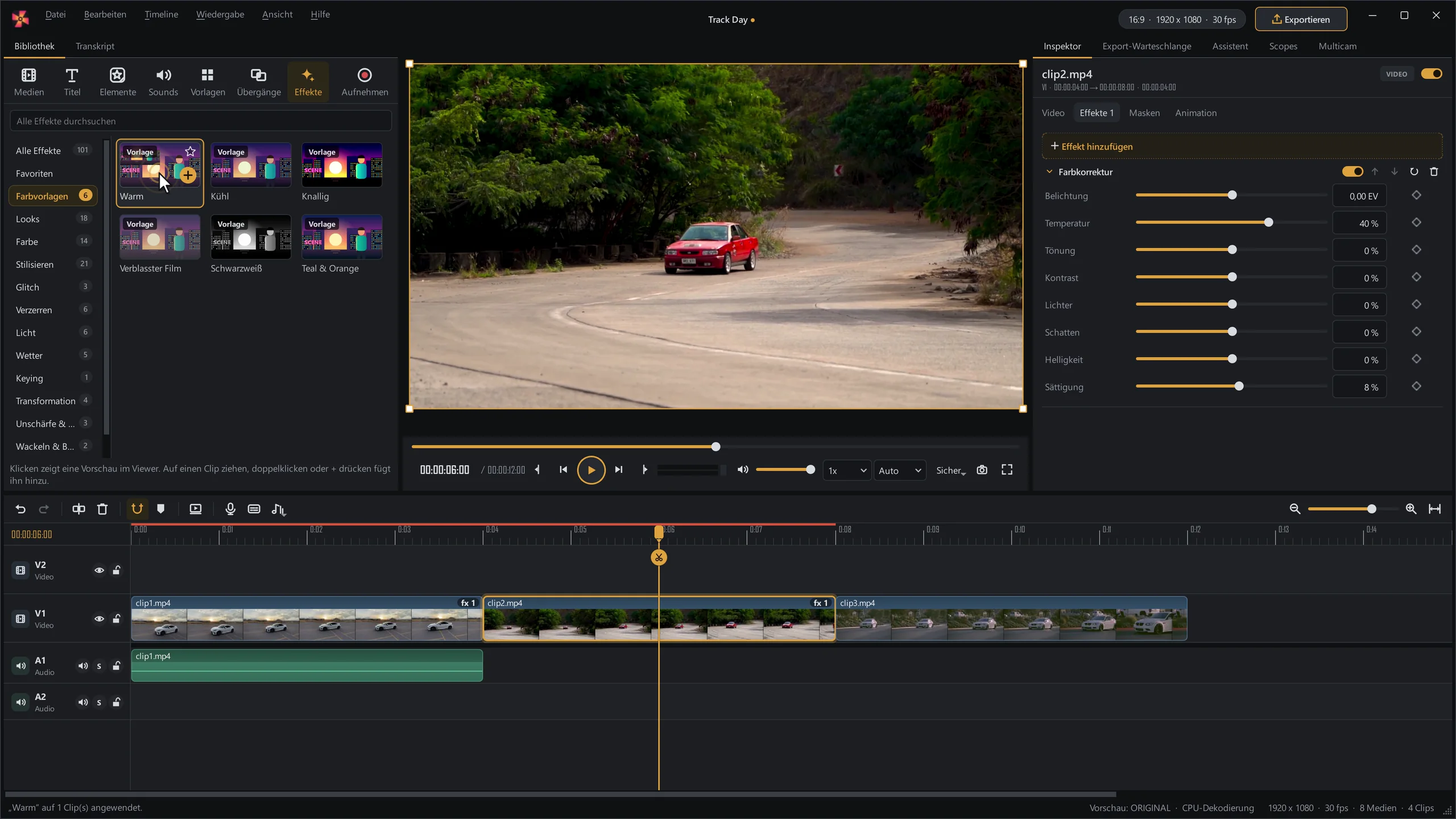This screenshot has width=1456, height=819.
Task: Open the project format 16:9 selector
Action: pyautogui.click(x=1182, y=19)
